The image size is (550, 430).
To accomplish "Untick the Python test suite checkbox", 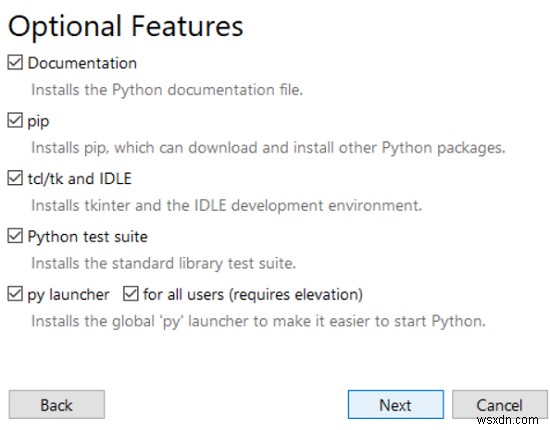I will click(x=15, y=236).
